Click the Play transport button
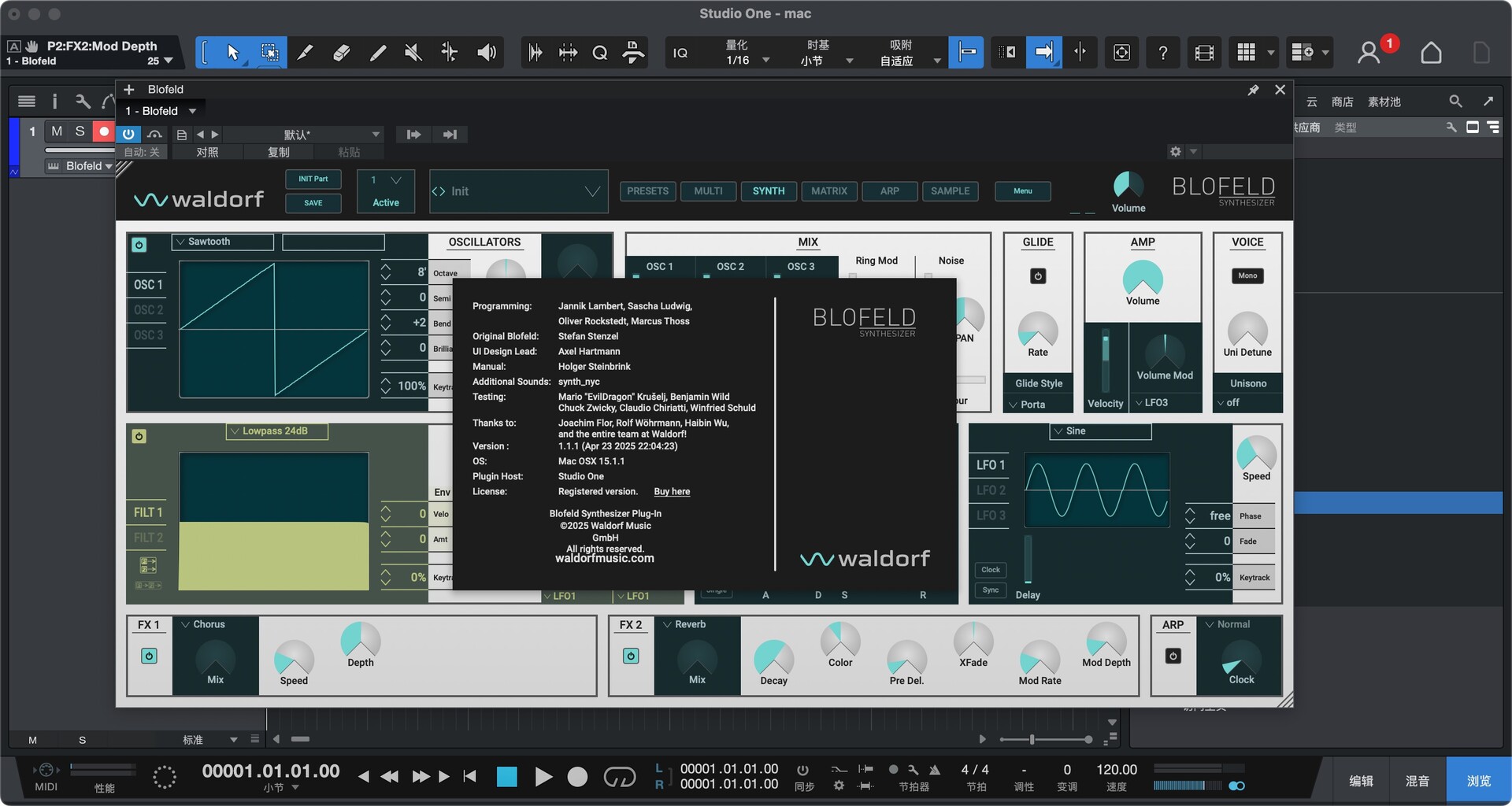The image size is (1512, 806). (x=543, y=777)
